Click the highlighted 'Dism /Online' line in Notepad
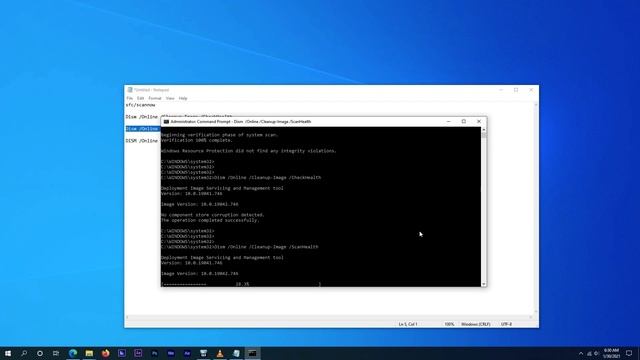 pos(142,129)
